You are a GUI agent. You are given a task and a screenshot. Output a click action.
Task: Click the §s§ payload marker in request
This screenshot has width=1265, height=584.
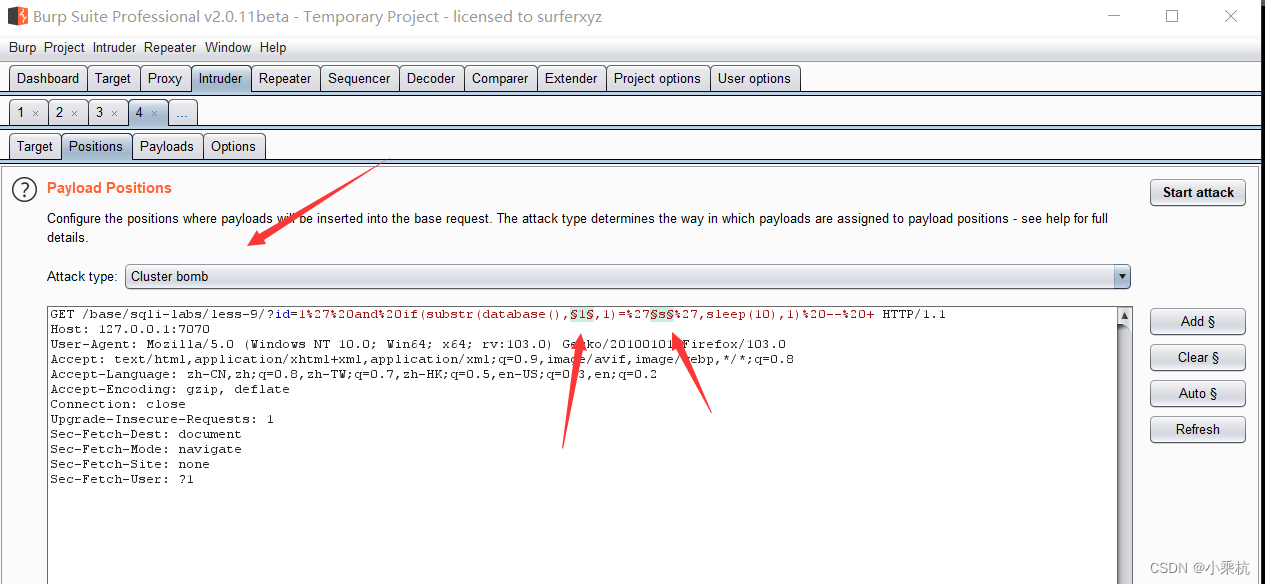661,314
